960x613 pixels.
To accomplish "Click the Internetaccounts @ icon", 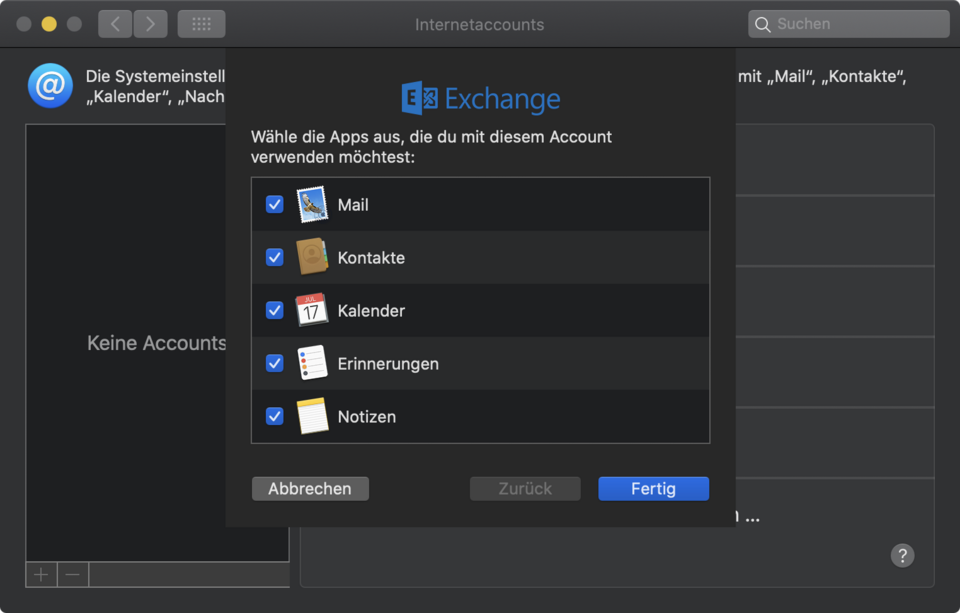I will 50,86.
